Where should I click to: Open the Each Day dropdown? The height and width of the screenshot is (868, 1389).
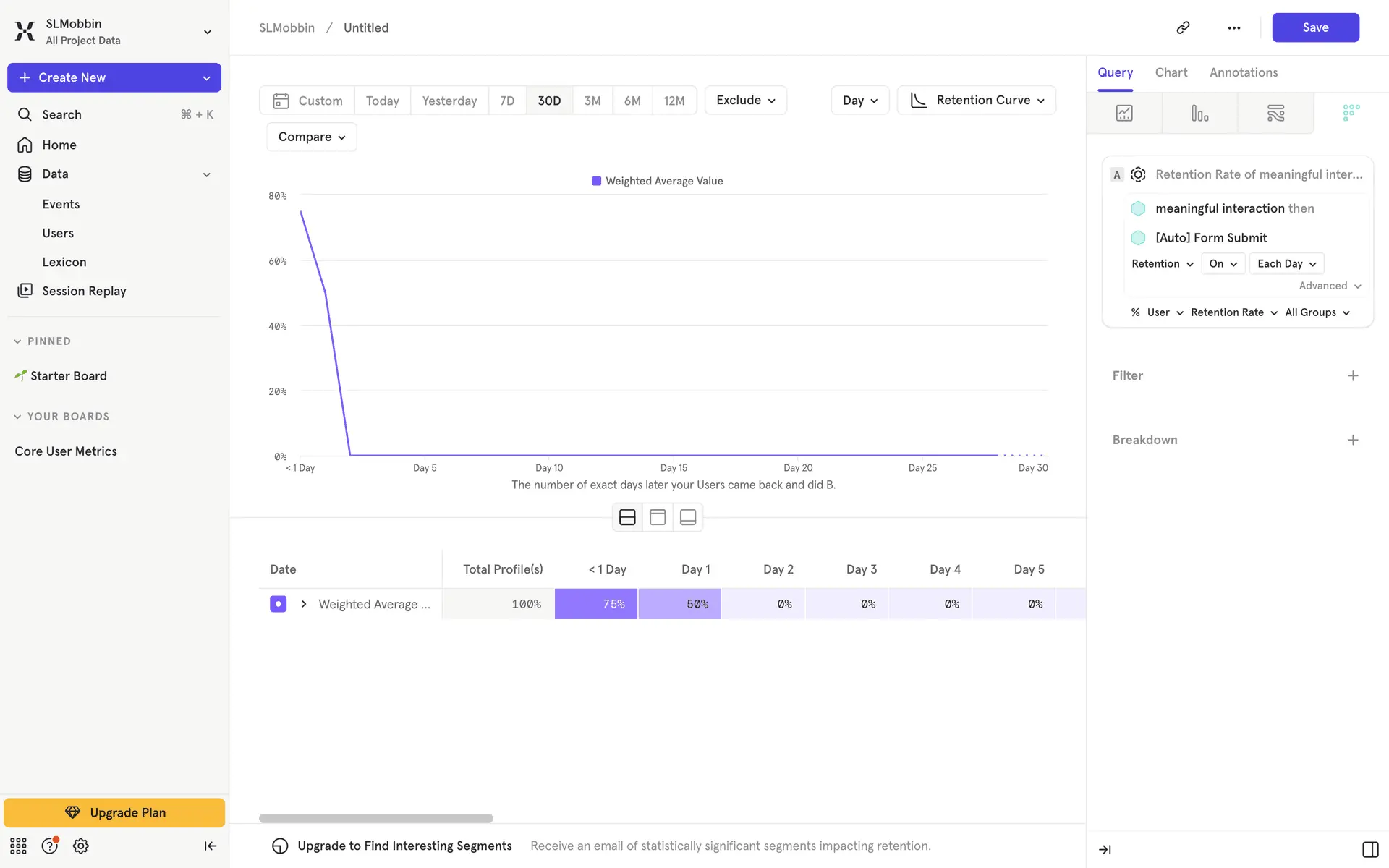1286,263
